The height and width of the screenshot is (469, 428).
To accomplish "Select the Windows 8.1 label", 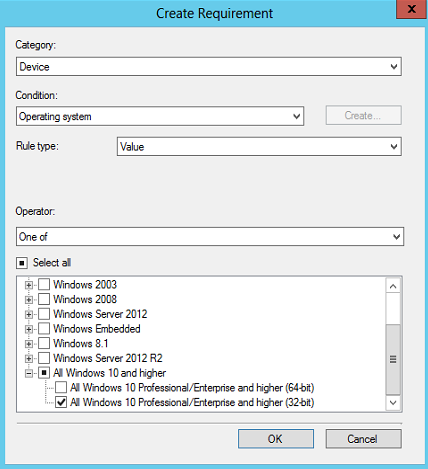I will pyautogui.click(x=81, y=343).
